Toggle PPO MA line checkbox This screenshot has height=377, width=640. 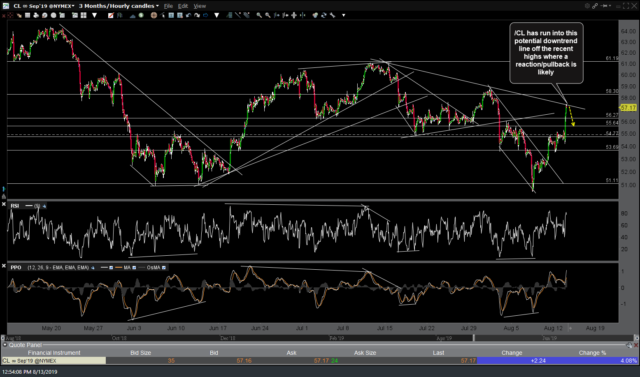tap(134, 268)
